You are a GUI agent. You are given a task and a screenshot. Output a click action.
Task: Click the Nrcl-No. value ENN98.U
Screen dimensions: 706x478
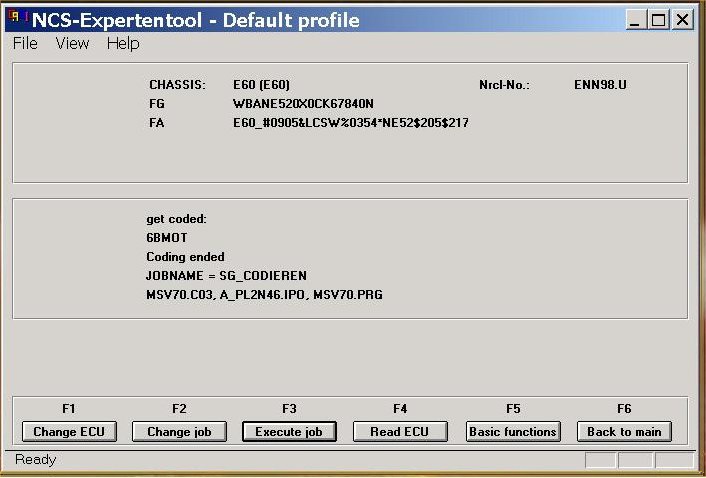point(600,85)
